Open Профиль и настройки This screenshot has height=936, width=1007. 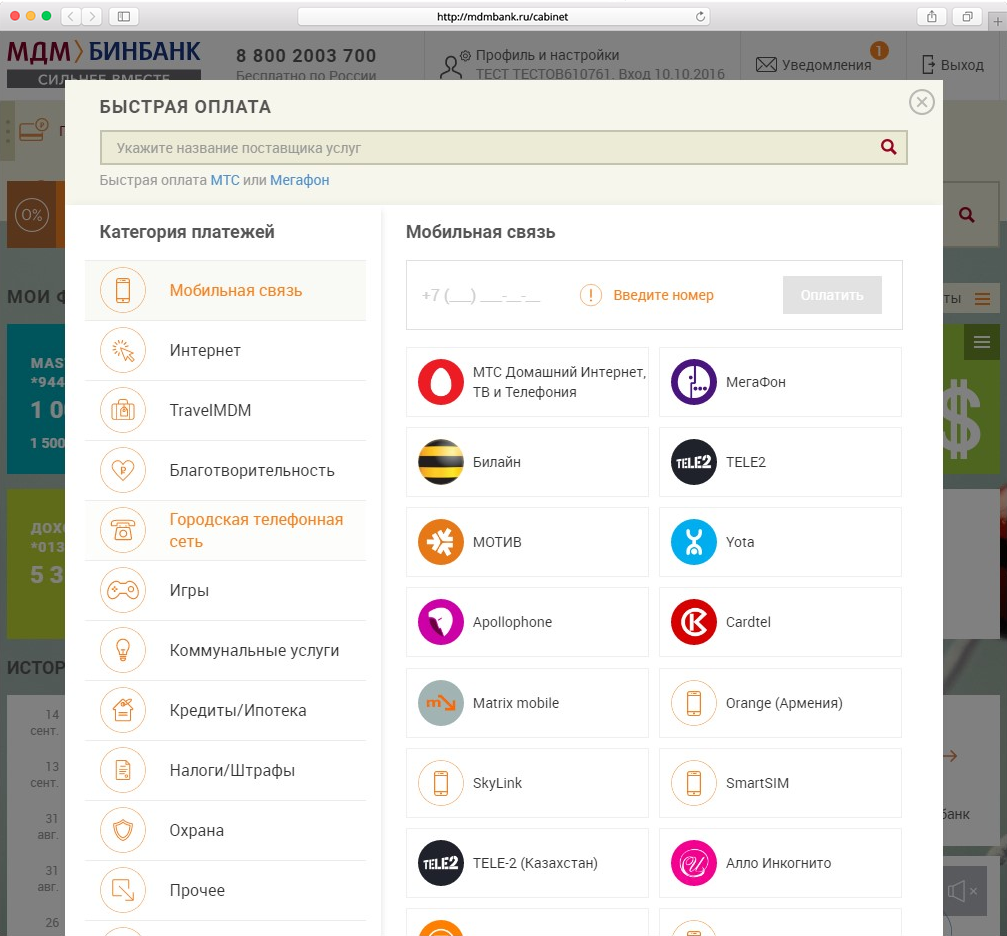[x=547, y=55]
